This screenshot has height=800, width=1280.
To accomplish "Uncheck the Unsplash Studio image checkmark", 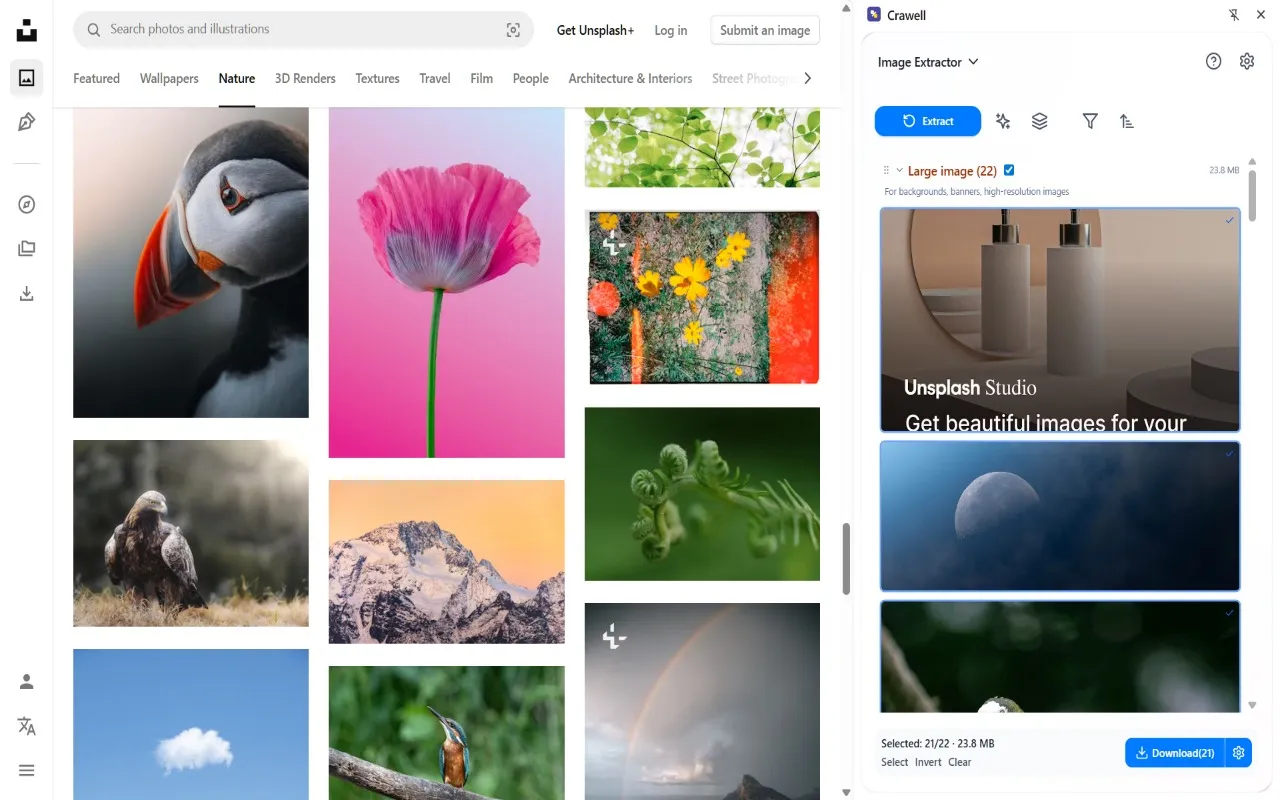I will coord(1230,220).
